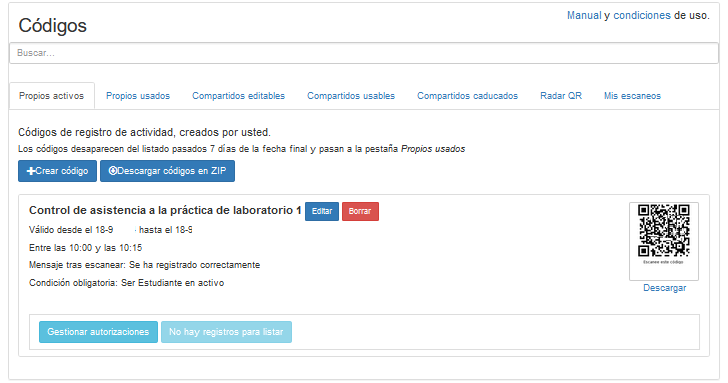Open Gestionar autorizaciones
Screen dimensions: 728x383
coord(98,332)
